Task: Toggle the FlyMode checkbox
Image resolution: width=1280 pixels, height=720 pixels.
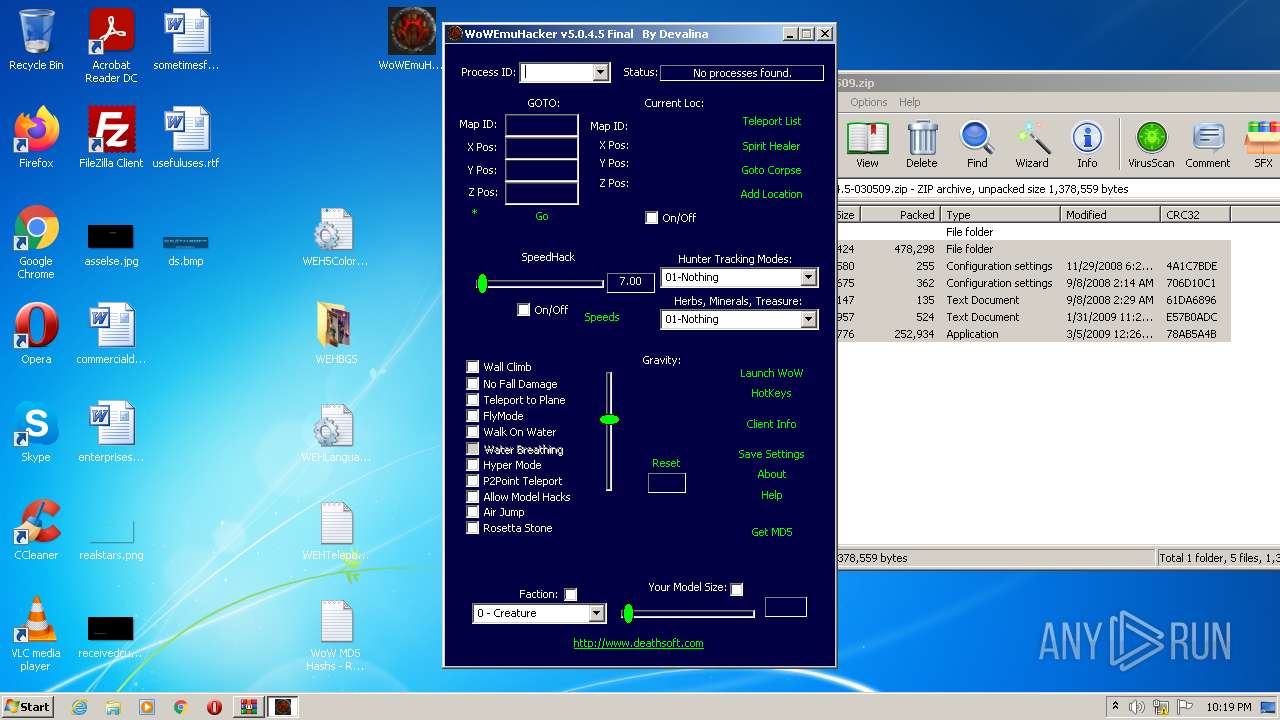Action: 473,415
